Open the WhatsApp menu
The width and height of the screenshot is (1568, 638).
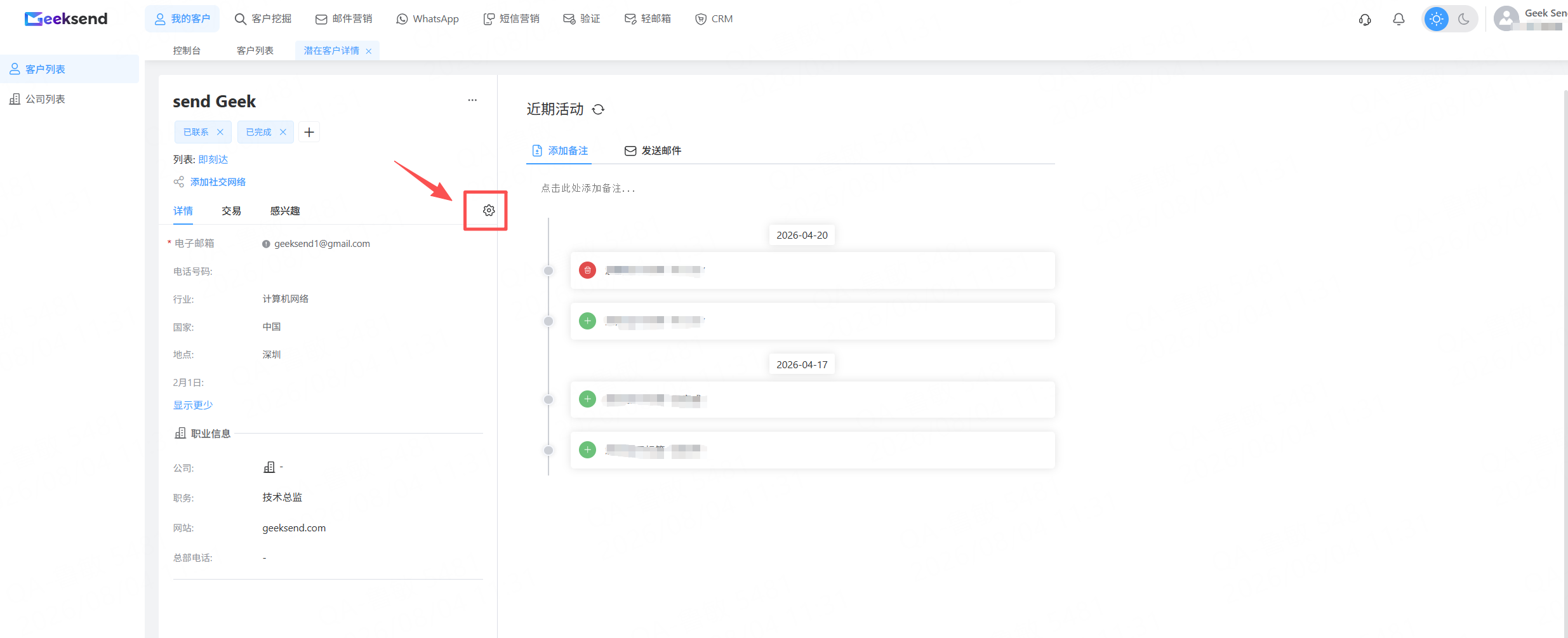[427, 19]
